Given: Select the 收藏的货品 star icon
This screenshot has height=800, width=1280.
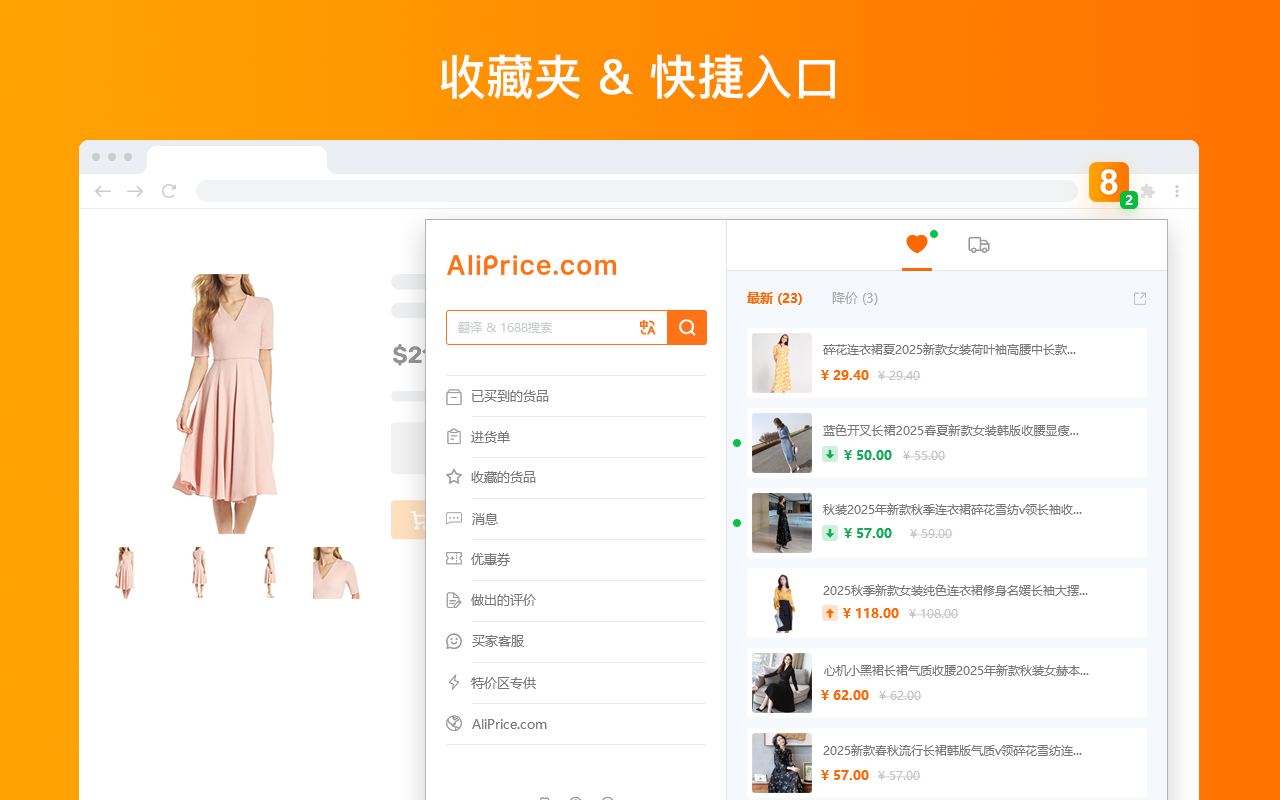Looking at the screenshot, I should tap(453, 478).
